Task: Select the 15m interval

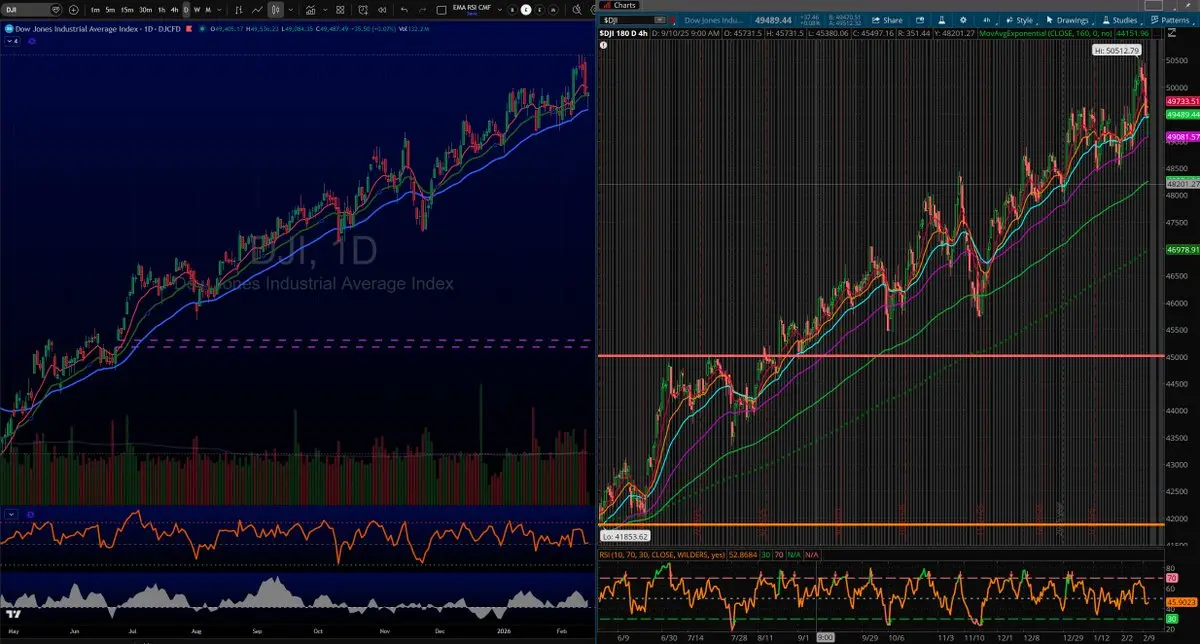Action: [x=127, y=9]
